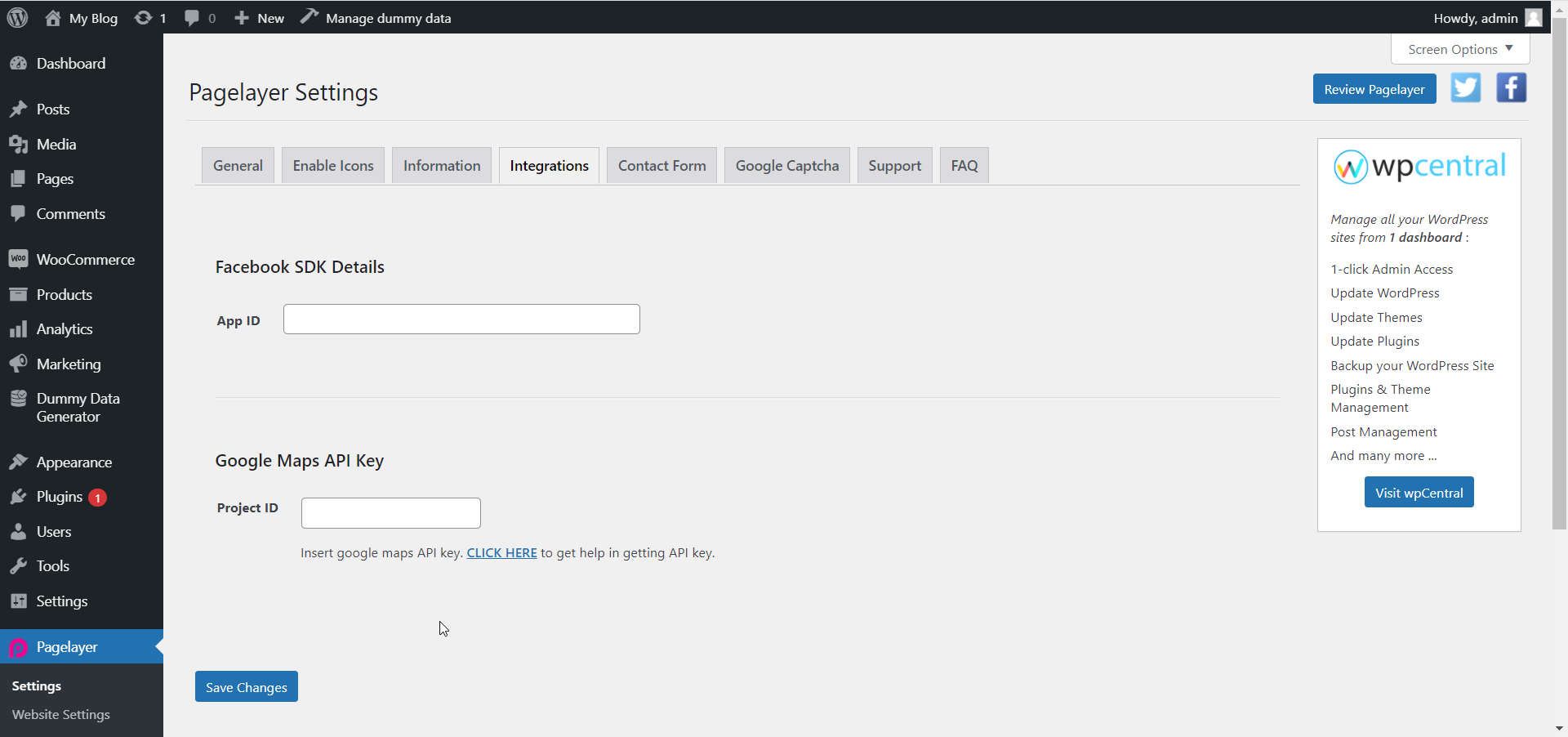The image size is (1568, 737).
Task: Click the WordPress logo in admin bar
Action: pyautogui.click(x=17, y=17)
